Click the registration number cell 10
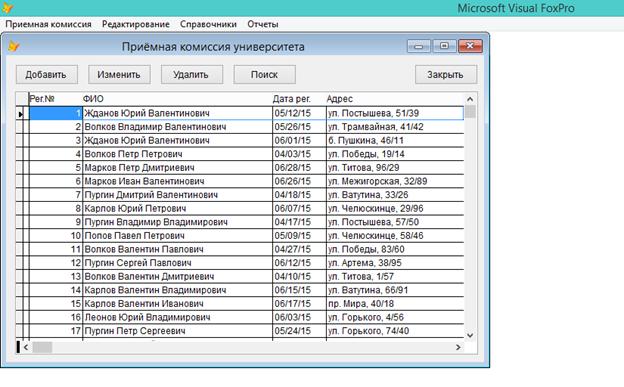This screenshot has width=624, height=387. (56, 236)
